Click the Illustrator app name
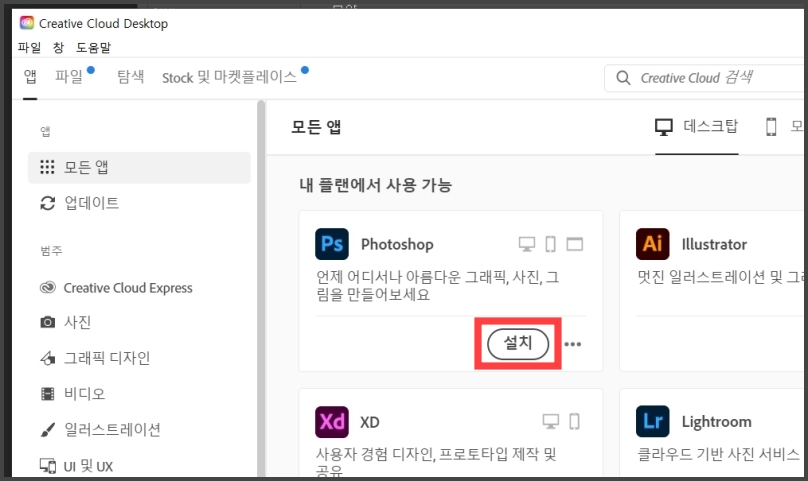The width and height of the screenshot is (808, 481). click(x=714, y=244)
